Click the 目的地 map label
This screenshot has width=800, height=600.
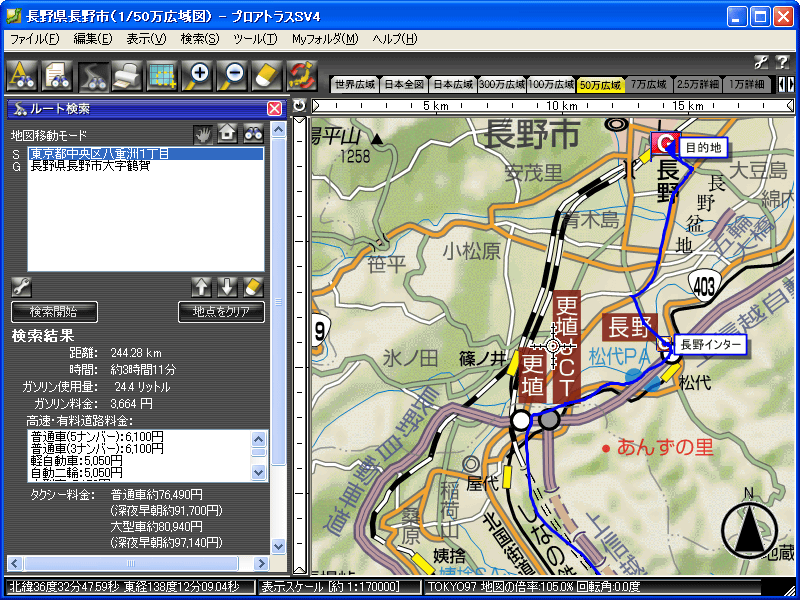coord(703,148)
